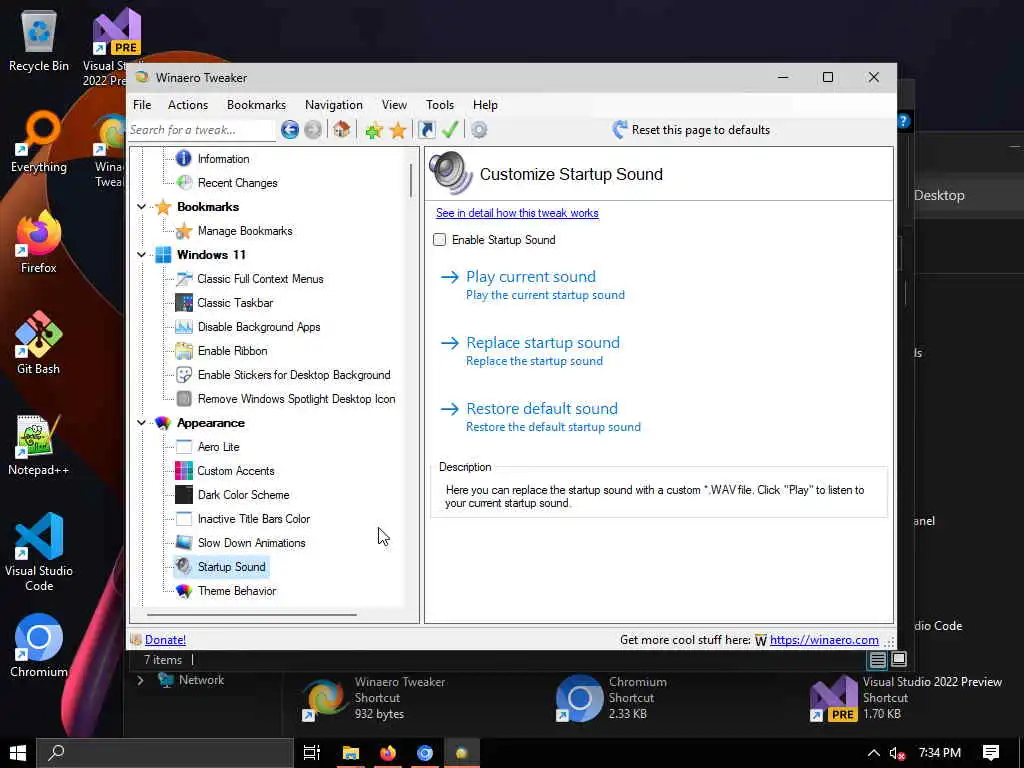Image resolution: width=1024 pixels, height=768 pixels.
Task: Open File Explorer from the taskbar
Action: pyautogui.click(x=351, y=753)
